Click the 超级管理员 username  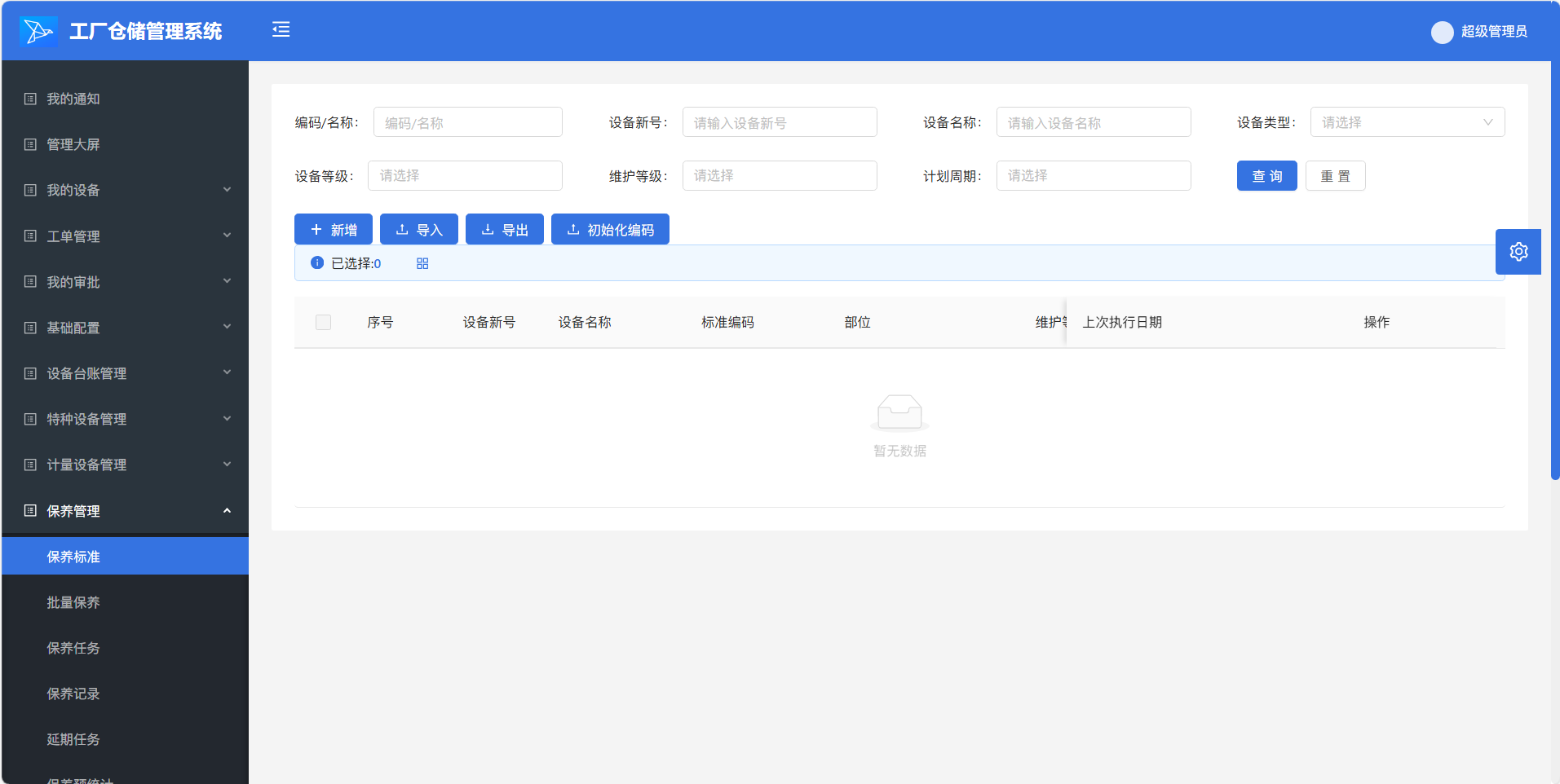tap(1494, 32)
